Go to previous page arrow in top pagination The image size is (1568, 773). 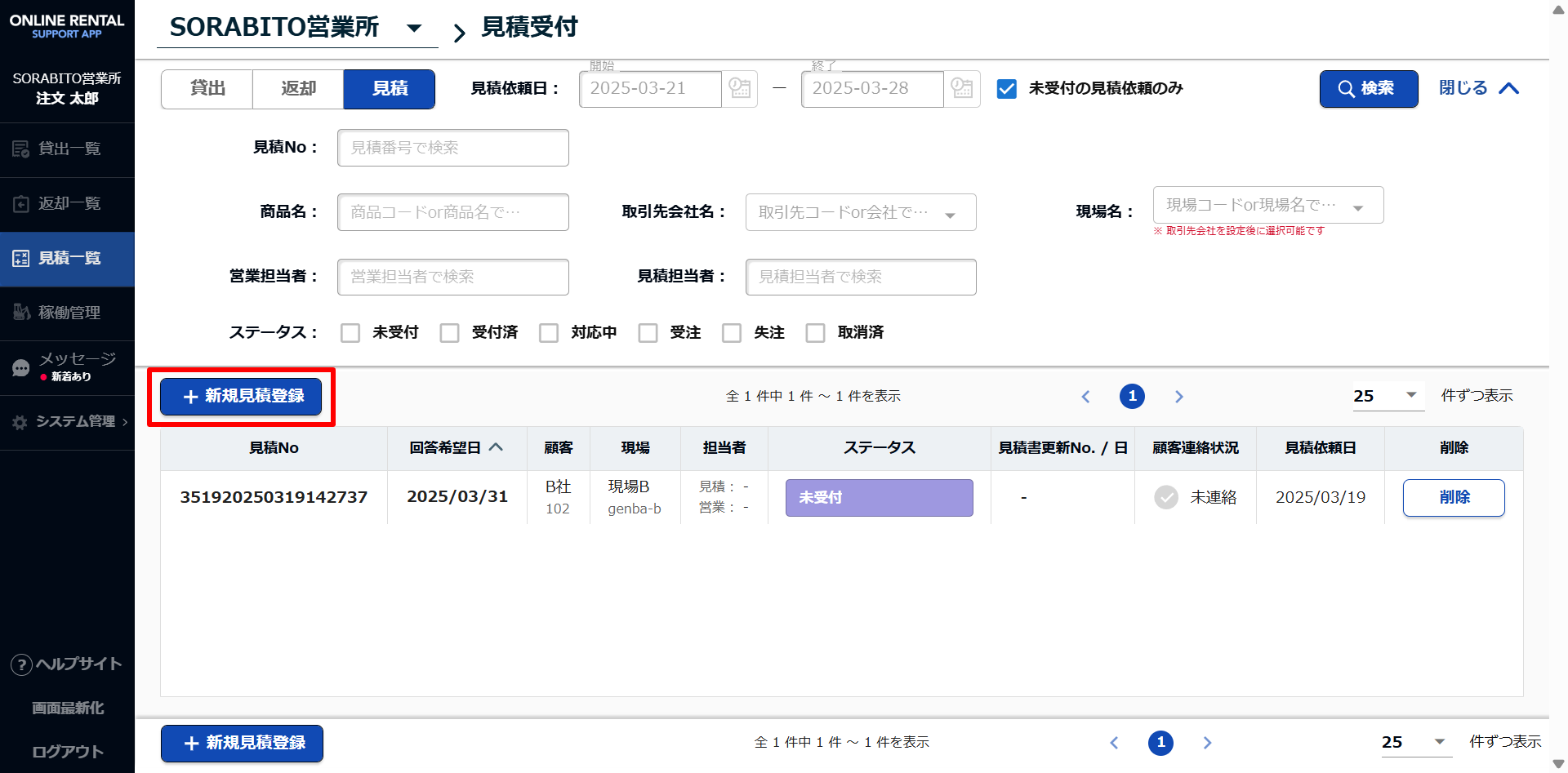click(1085, 397)
